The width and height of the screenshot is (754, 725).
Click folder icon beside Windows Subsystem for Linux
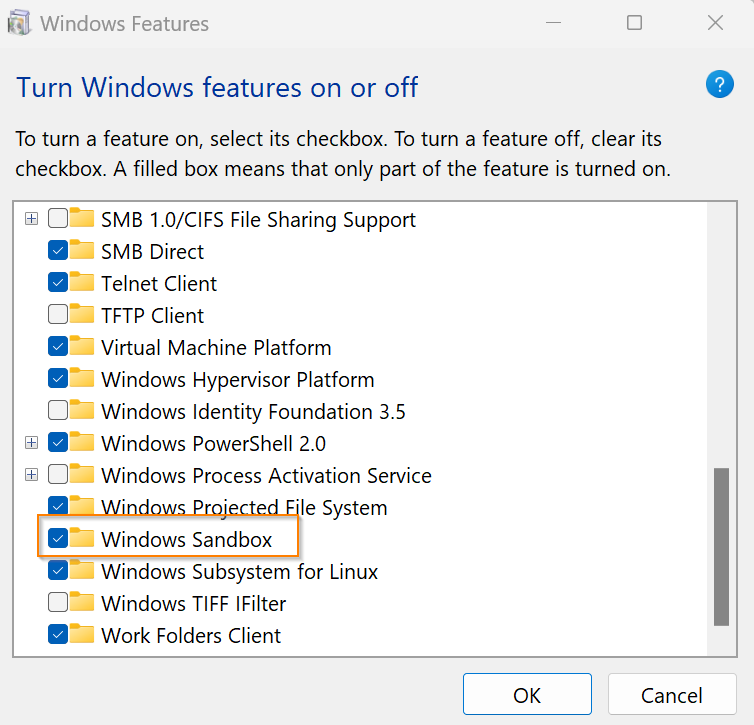click(x=83, y=572)
